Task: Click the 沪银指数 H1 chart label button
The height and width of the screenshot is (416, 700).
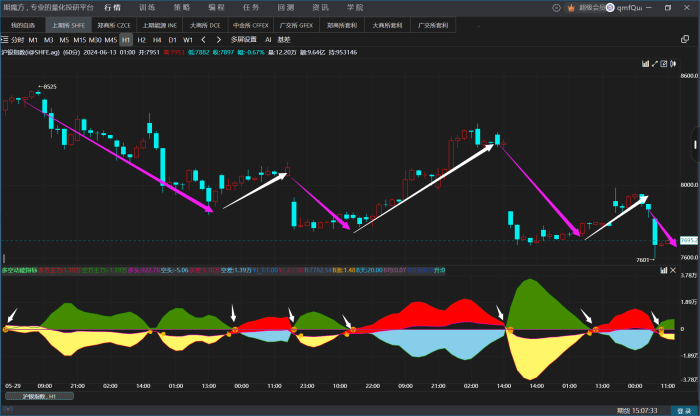Action: point(39,396)
